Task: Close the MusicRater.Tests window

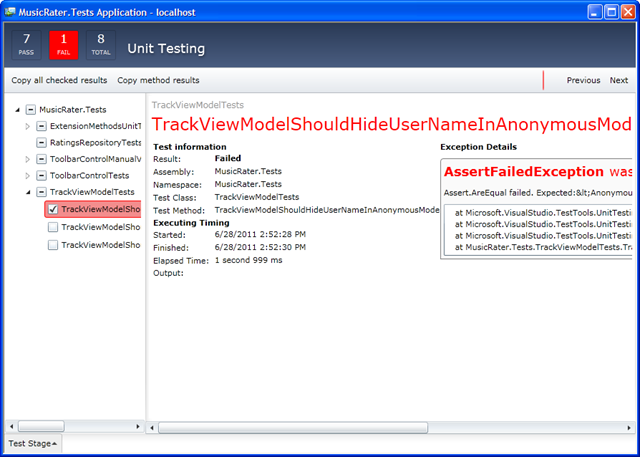Action: click(x=628, y=12)
